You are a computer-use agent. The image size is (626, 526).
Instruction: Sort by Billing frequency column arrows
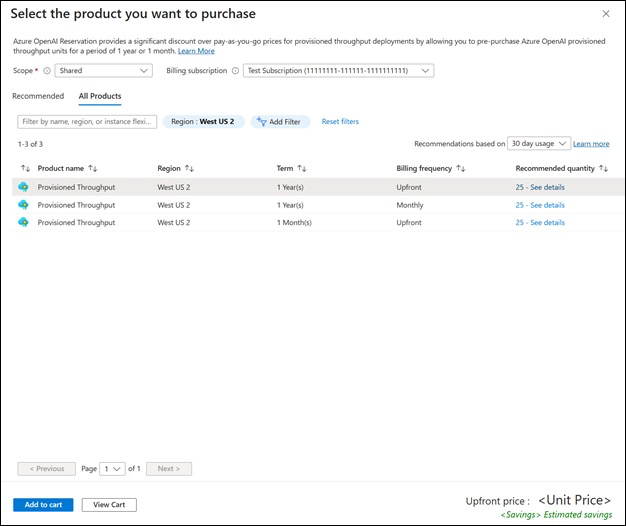[460, 169]
